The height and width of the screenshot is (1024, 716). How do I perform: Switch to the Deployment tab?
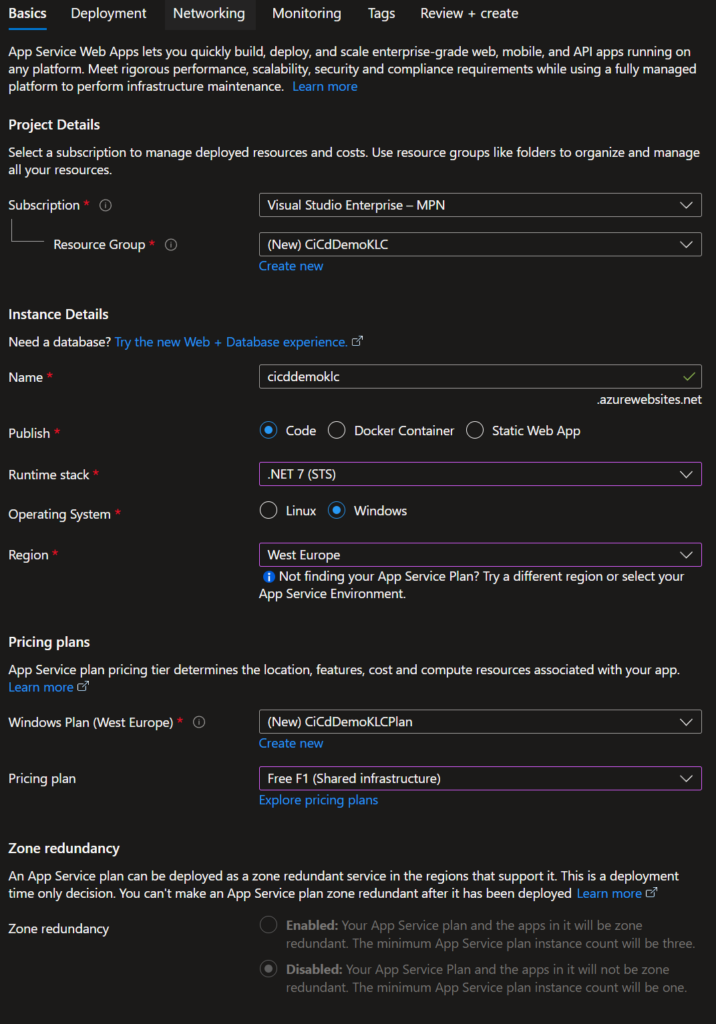pos(108,14)
